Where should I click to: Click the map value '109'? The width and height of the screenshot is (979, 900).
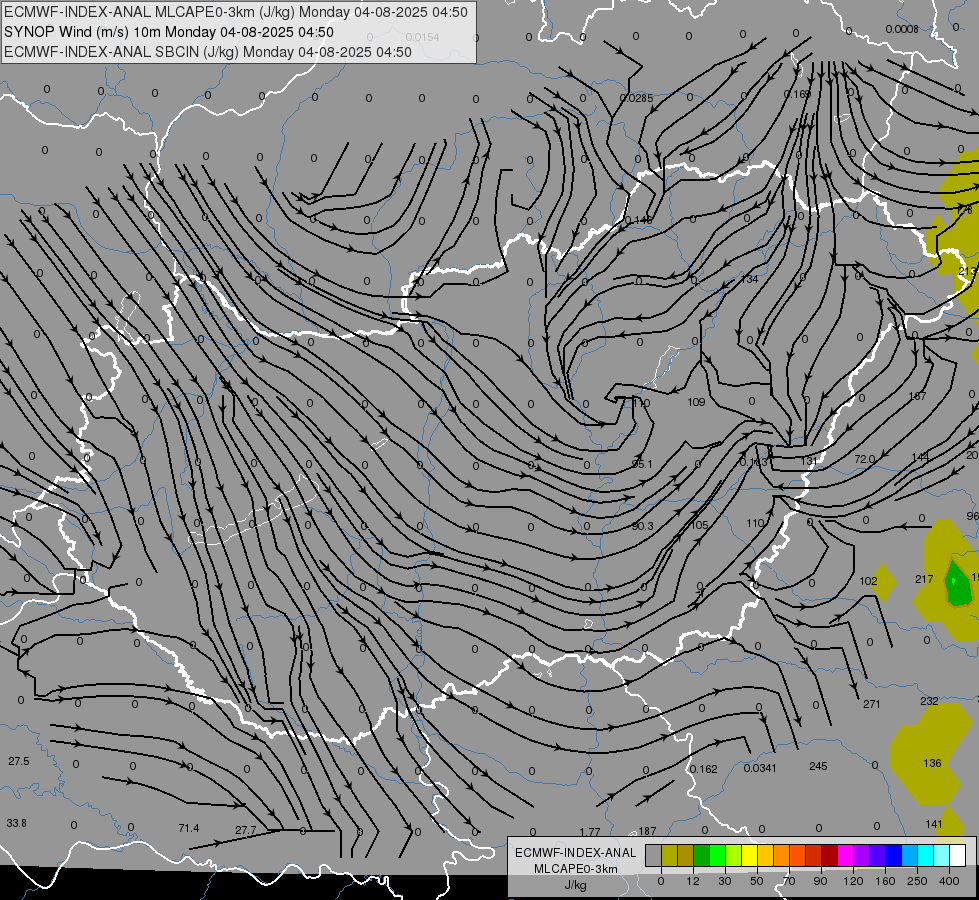pos(696,402)
